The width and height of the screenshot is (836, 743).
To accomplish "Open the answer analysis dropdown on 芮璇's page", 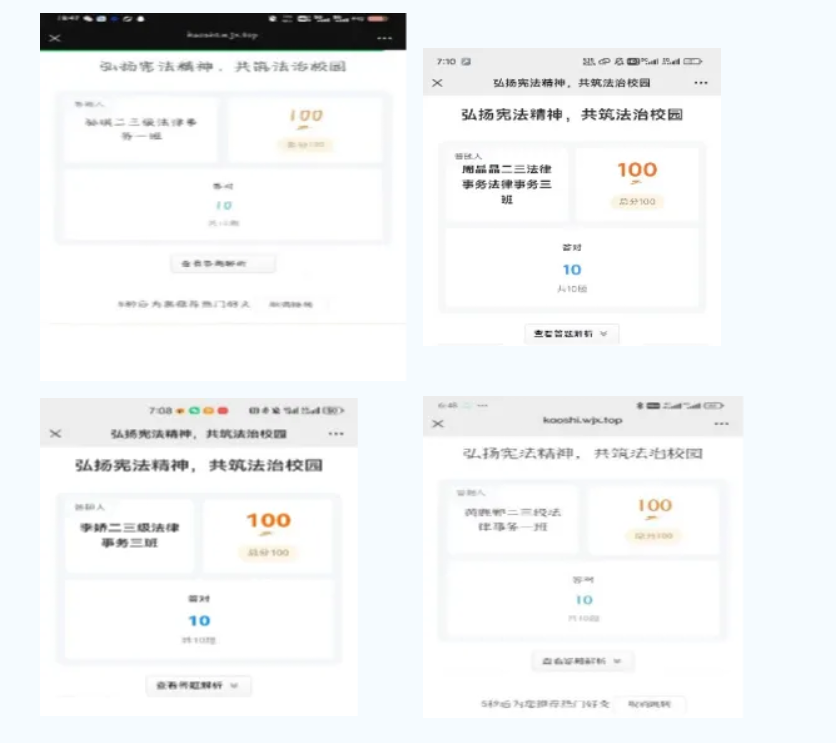I will tap(585, 661).
